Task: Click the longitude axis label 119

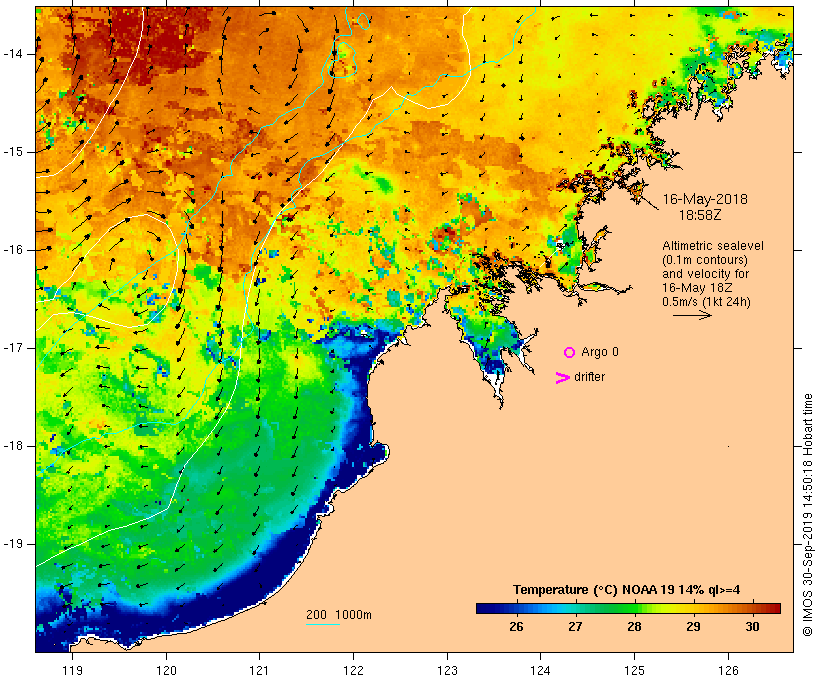Action: point(72,670)
